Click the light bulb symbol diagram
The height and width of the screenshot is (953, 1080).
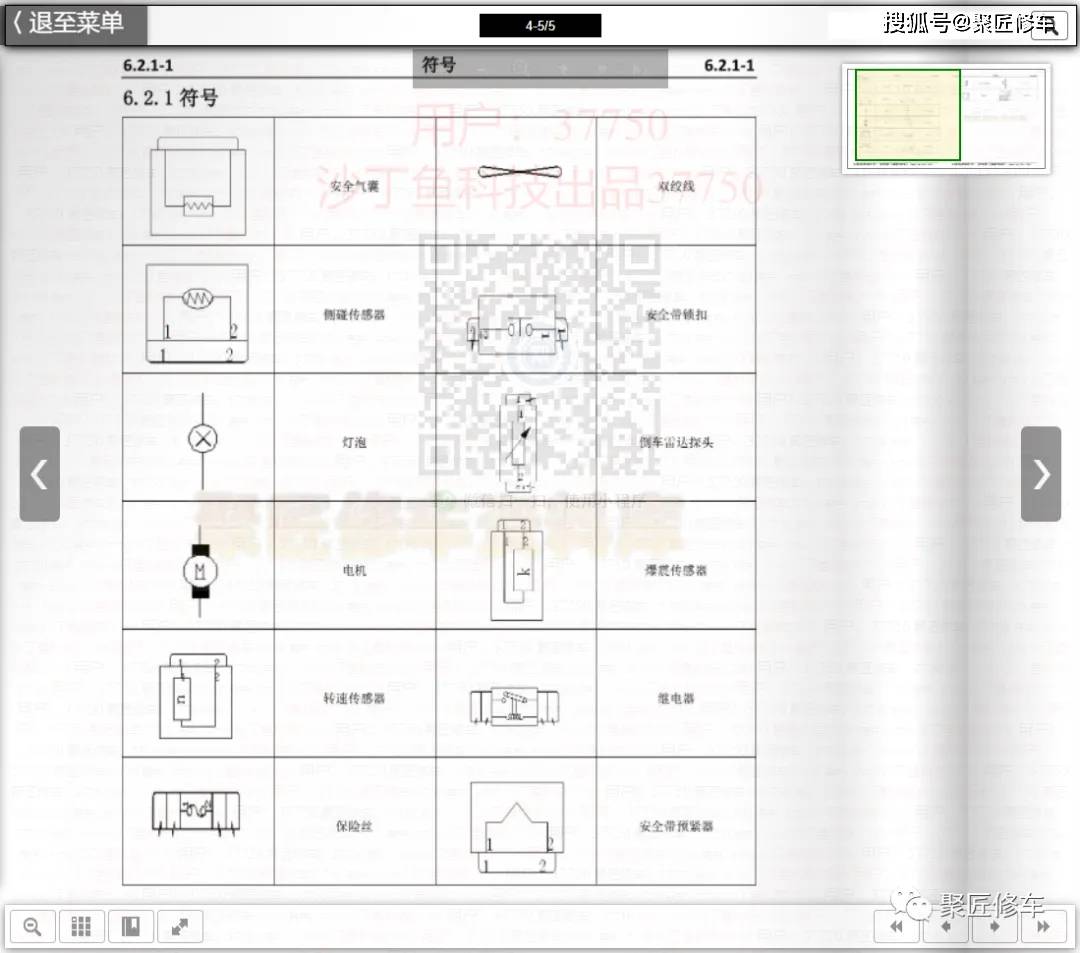[x=202, y=439]
